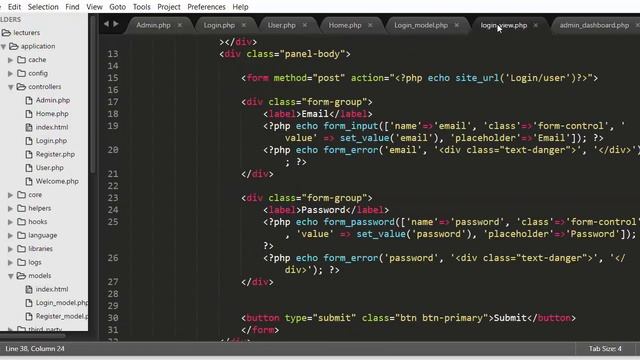
Task: Go to next tab with right arrow
Action: click(x=116, y=24)
